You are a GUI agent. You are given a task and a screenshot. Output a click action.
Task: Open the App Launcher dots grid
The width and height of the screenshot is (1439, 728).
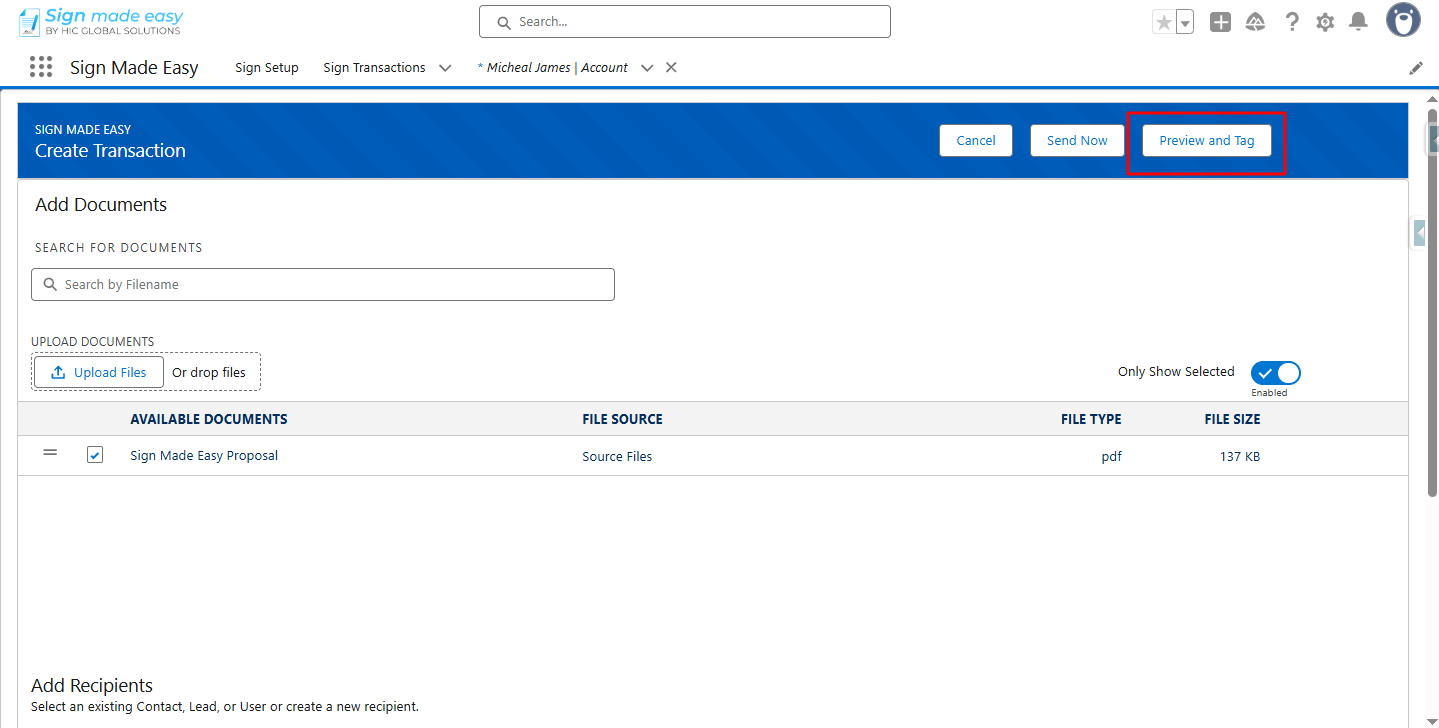(41, 67)
